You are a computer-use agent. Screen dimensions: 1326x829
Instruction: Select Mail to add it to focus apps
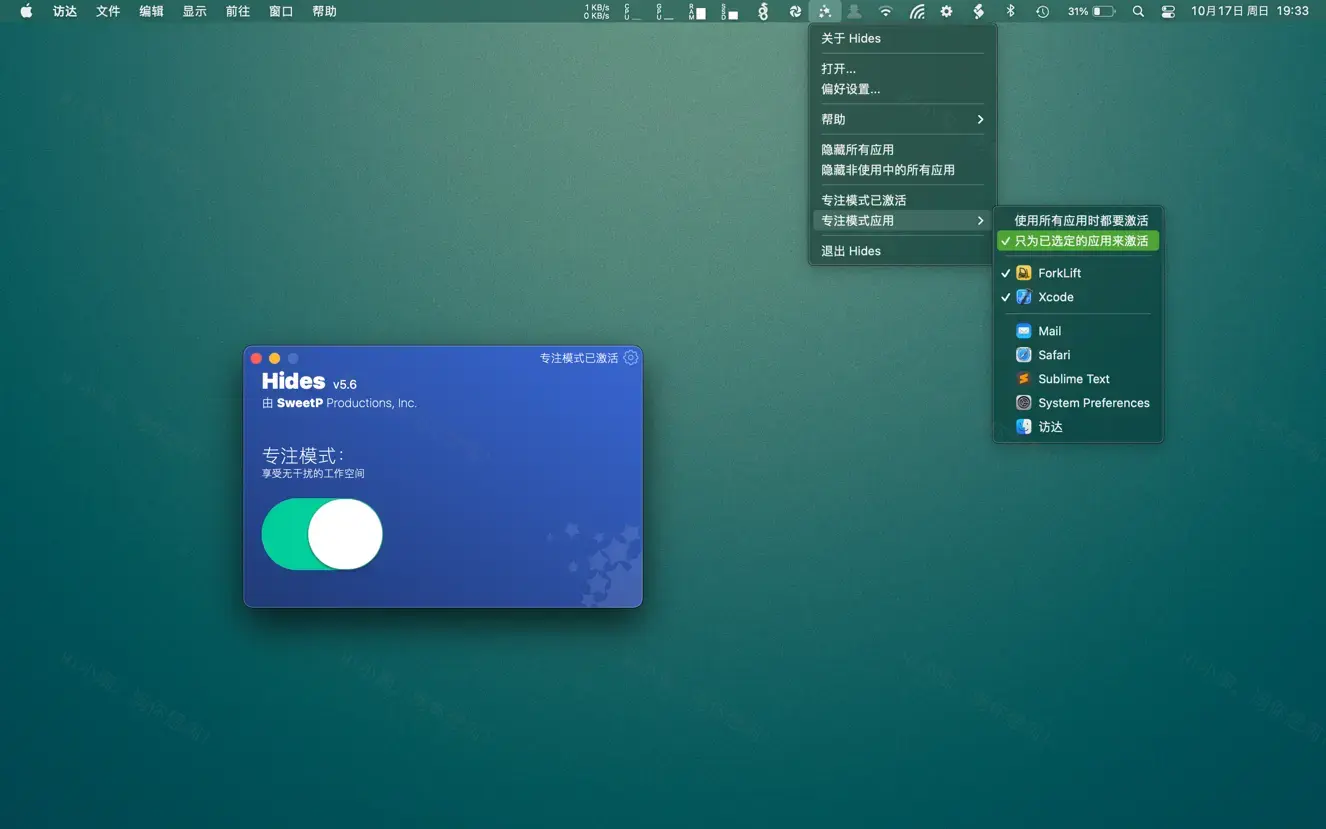point(1049,330)
